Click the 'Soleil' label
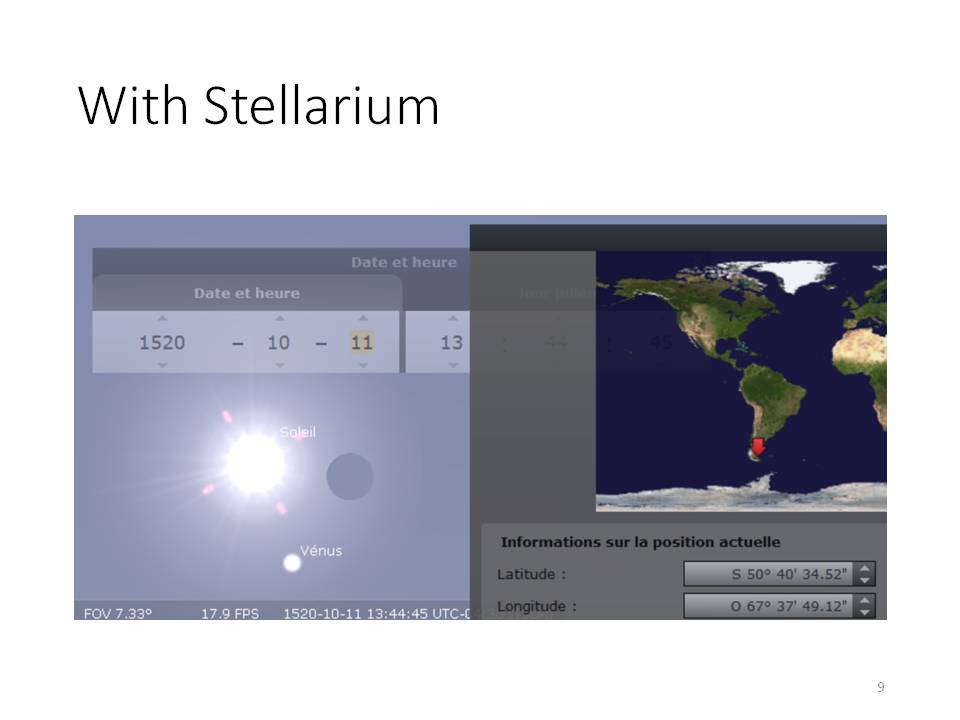Screen dimensions: 960x720 point(298,432)
